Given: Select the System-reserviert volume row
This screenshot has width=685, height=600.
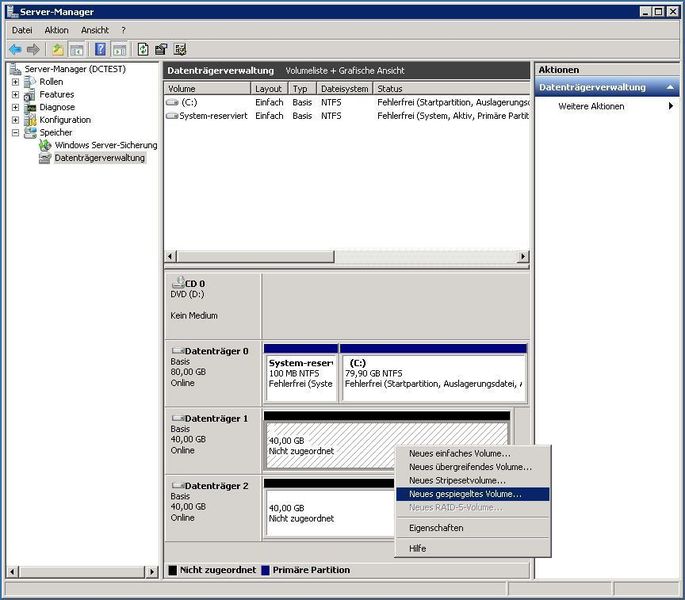Looking at the screenshot, I should [x=347, y=116].
